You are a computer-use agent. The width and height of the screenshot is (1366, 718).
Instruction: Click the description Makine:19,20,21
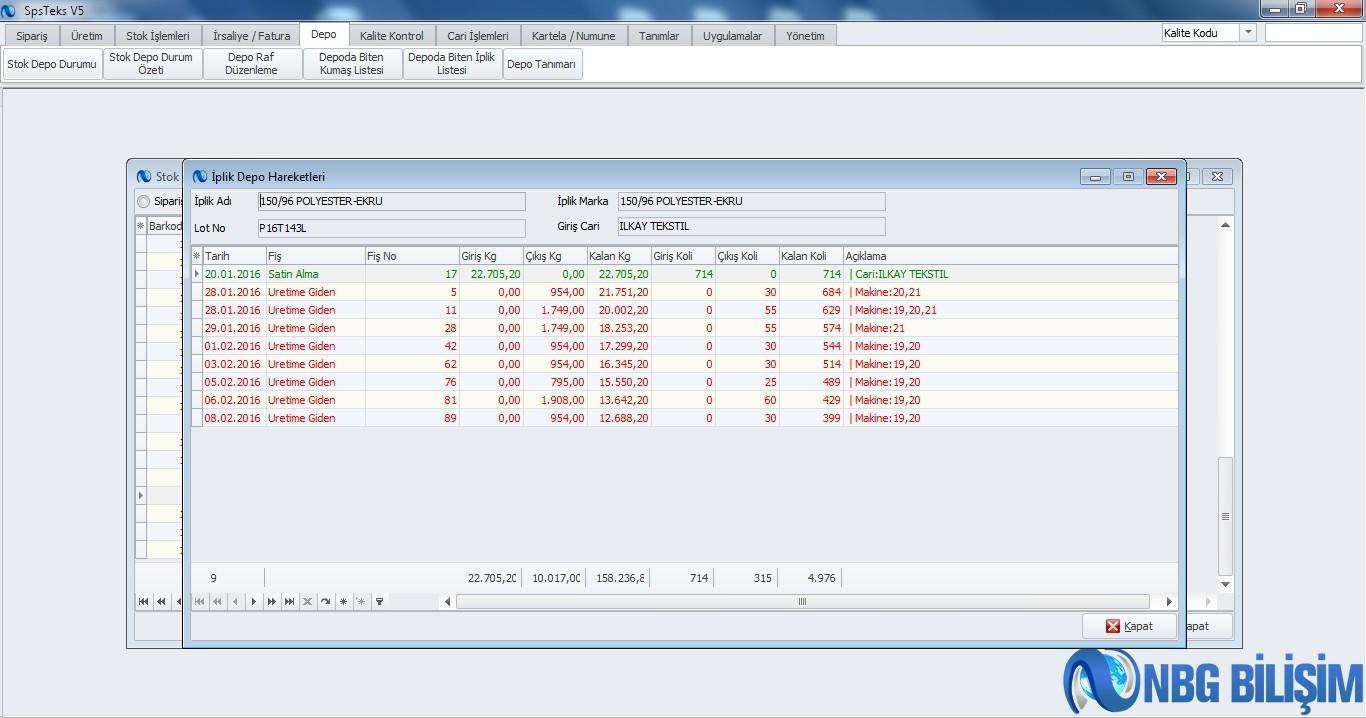click(896, 310)
